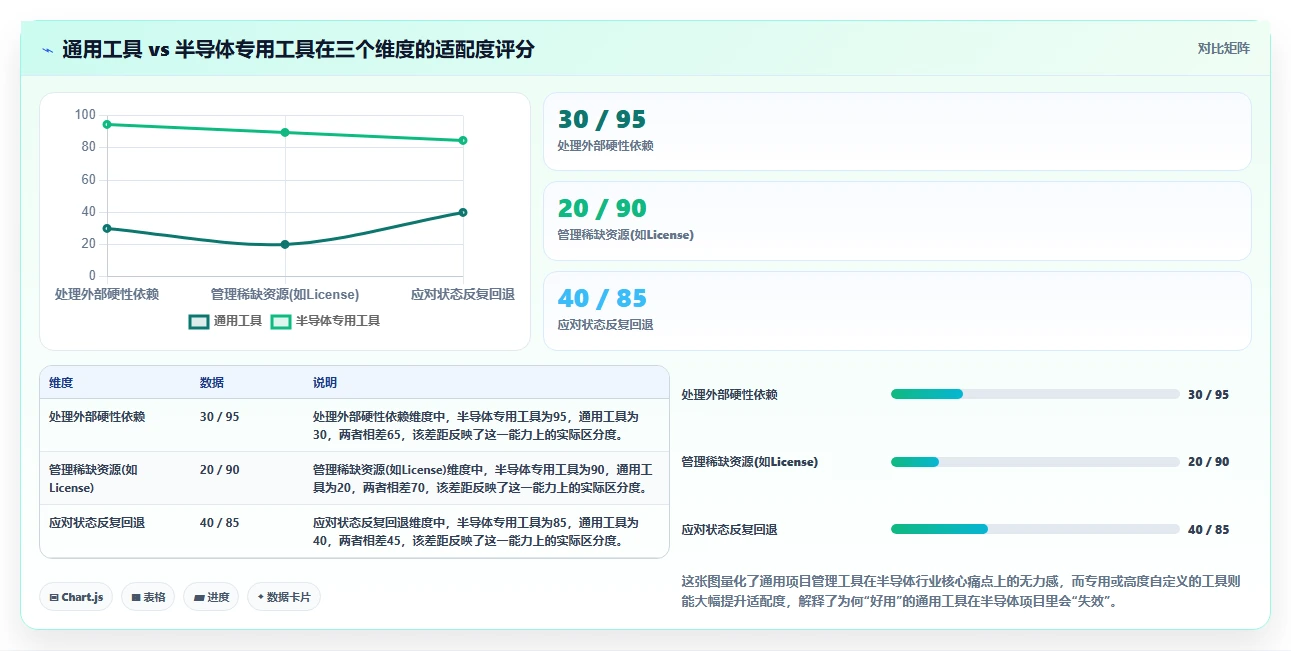The image size is (1291, 651).
Task: Click the icon inside the 表格 chip
Action: tap(136, 598)
